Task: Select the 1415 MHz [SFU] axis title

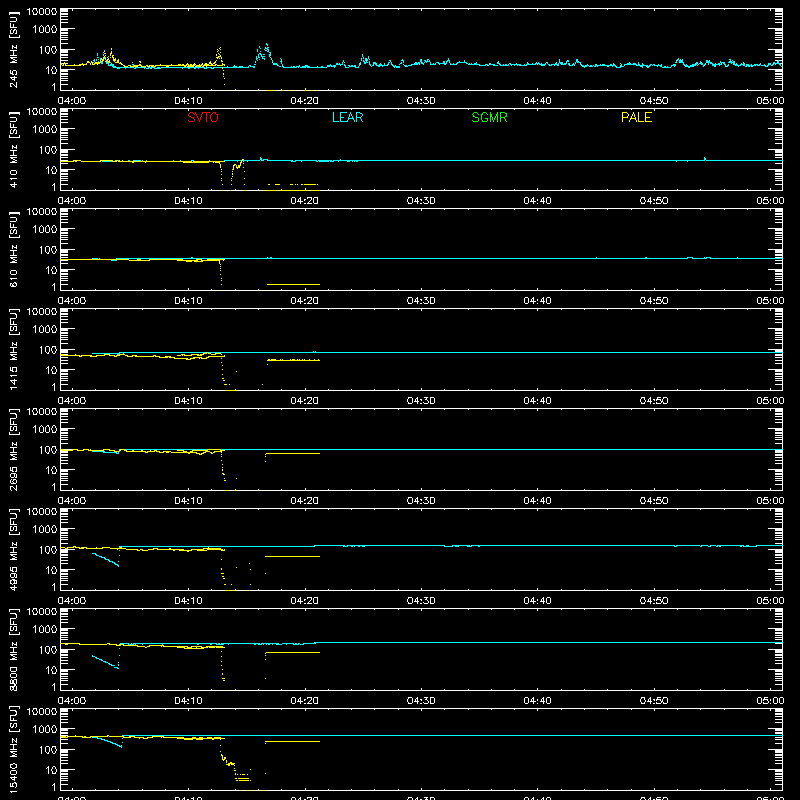Action: (x=14, y=349)
